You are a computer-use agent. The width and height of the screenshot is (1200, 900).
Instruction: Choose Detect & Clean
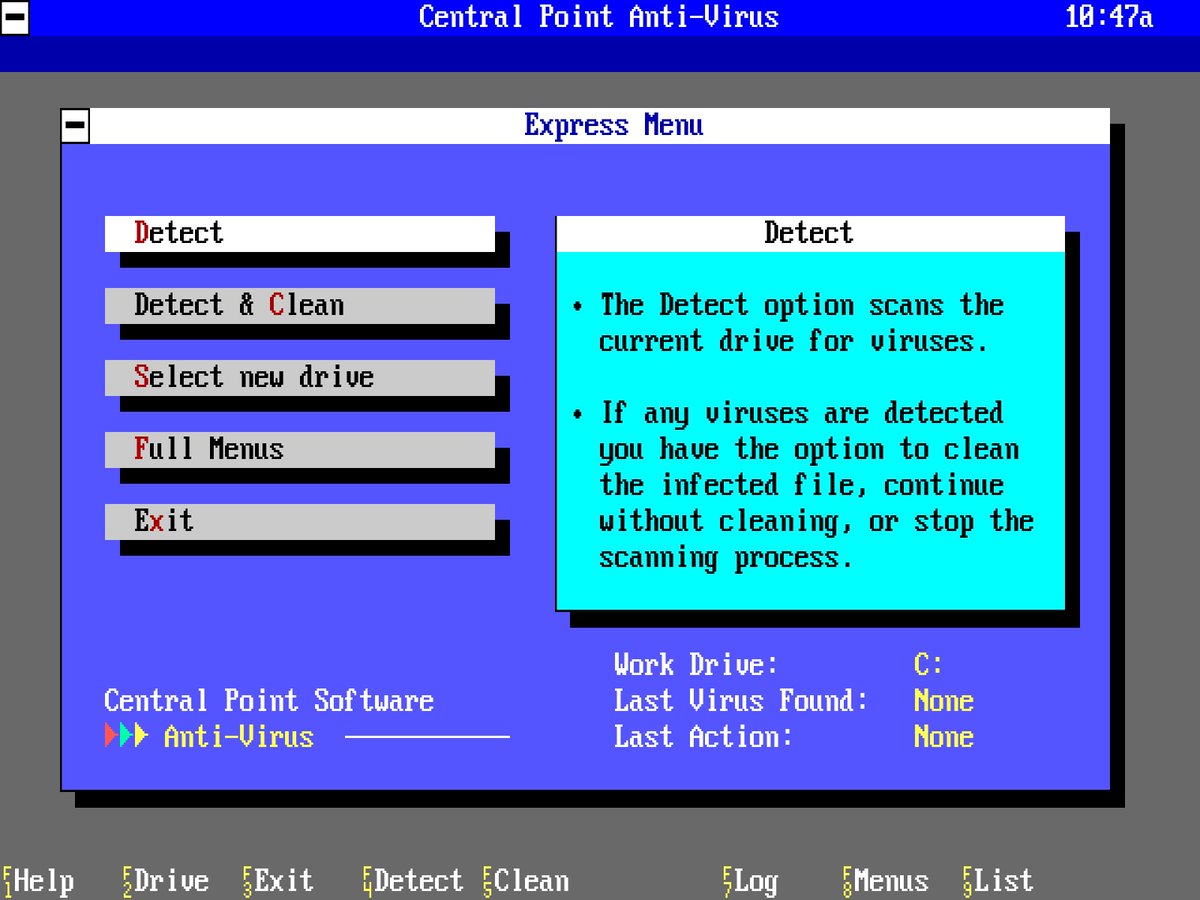(x=300, y=306)
